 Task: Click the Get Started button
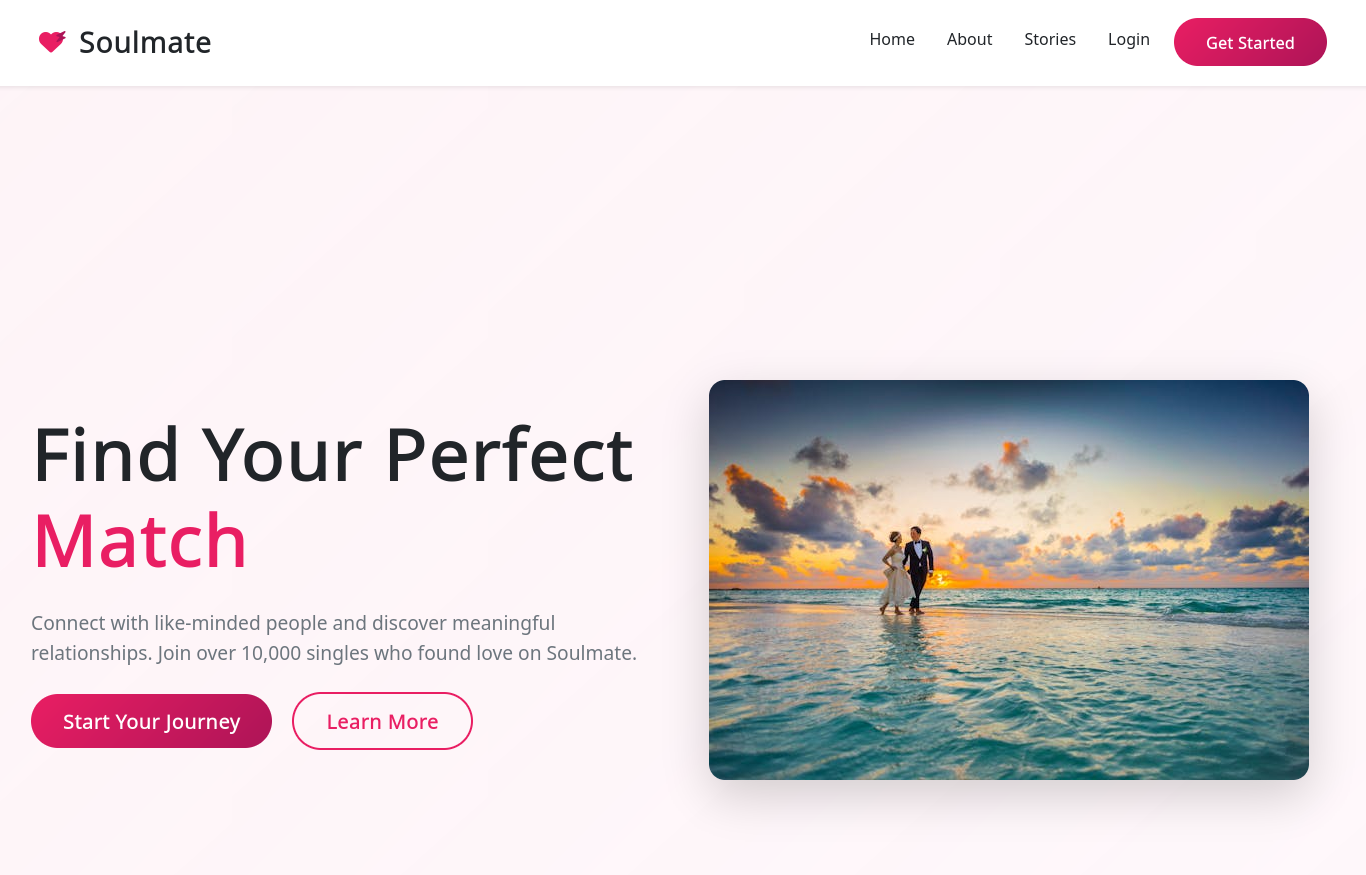click(x=1250, y=42)
